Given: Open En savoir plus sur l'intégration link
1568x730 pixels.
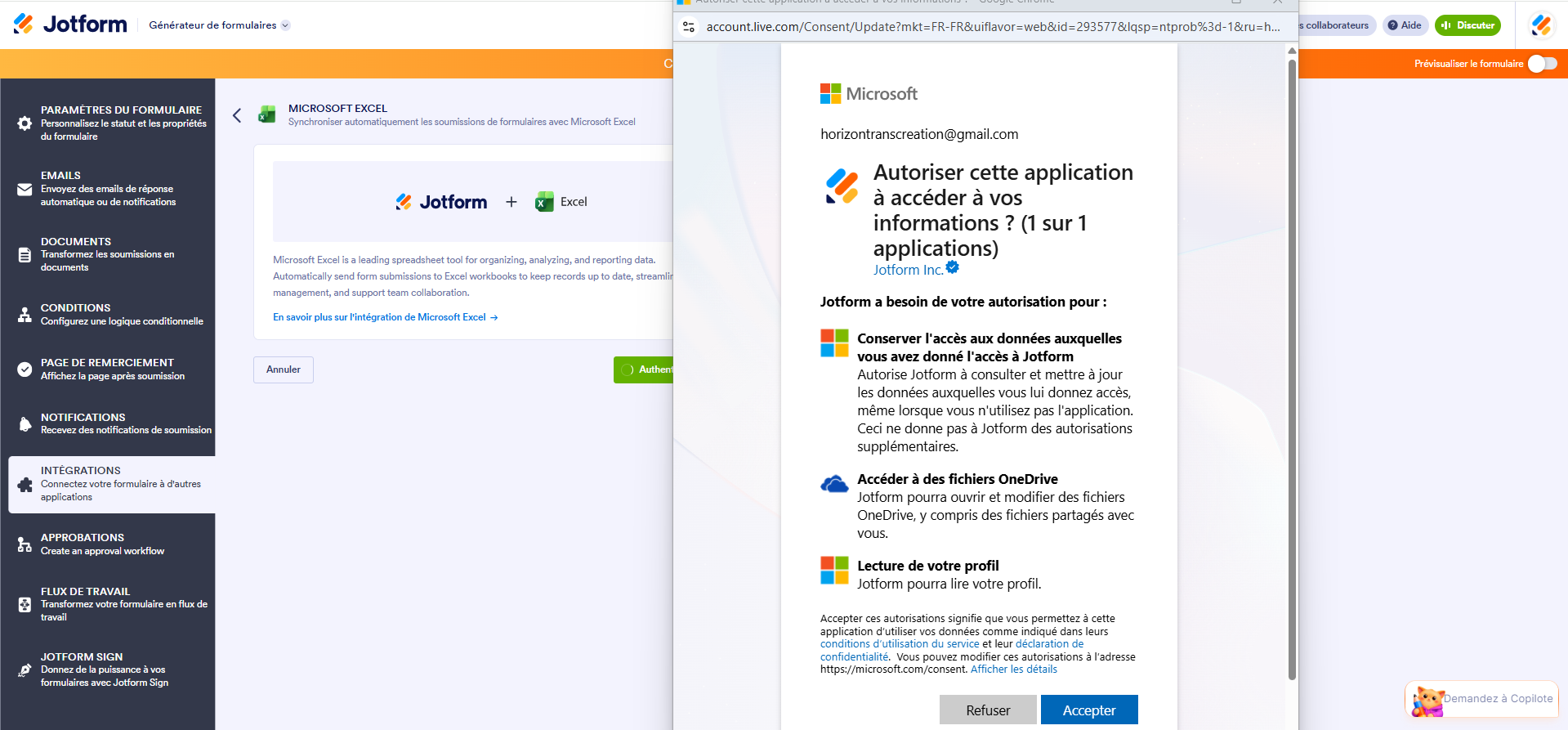Looking at the screenshot, I should point(385,317).
